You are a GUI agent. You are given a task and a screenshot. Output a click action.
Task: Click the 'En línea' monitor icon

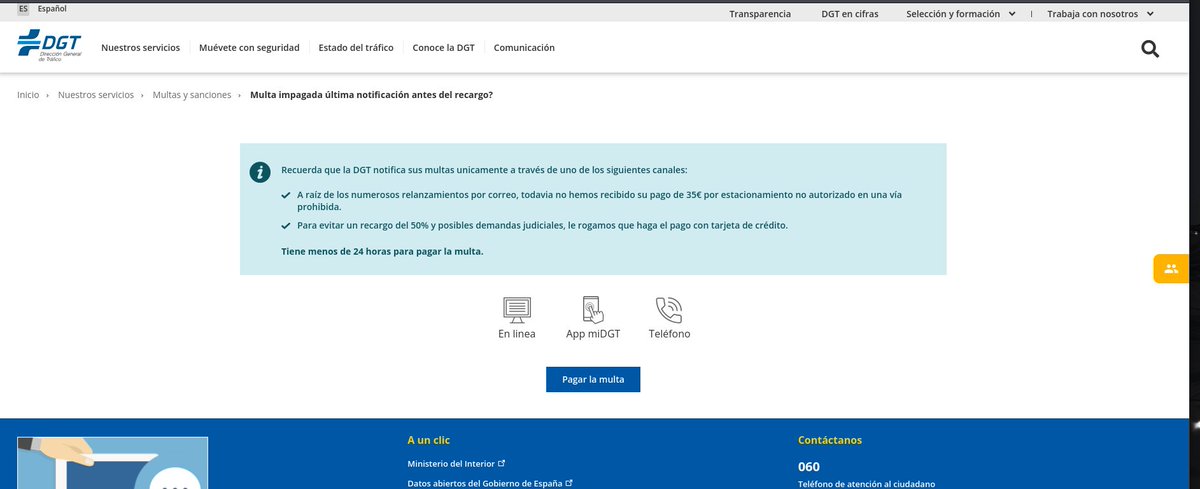click(516, 308)
